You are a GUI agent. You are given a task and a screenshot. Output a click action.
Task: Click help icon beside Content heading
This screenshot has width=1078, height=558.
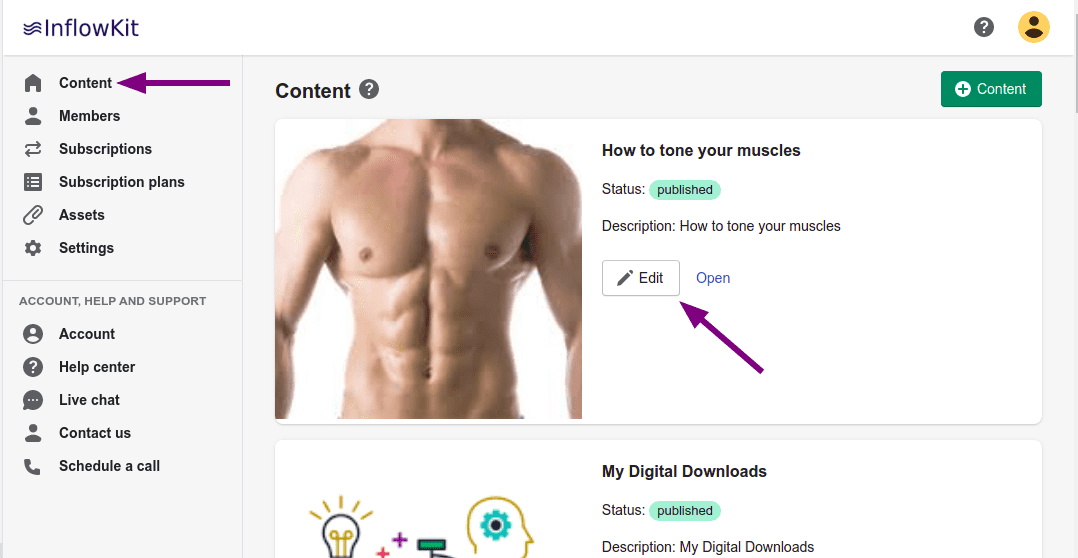369,90
